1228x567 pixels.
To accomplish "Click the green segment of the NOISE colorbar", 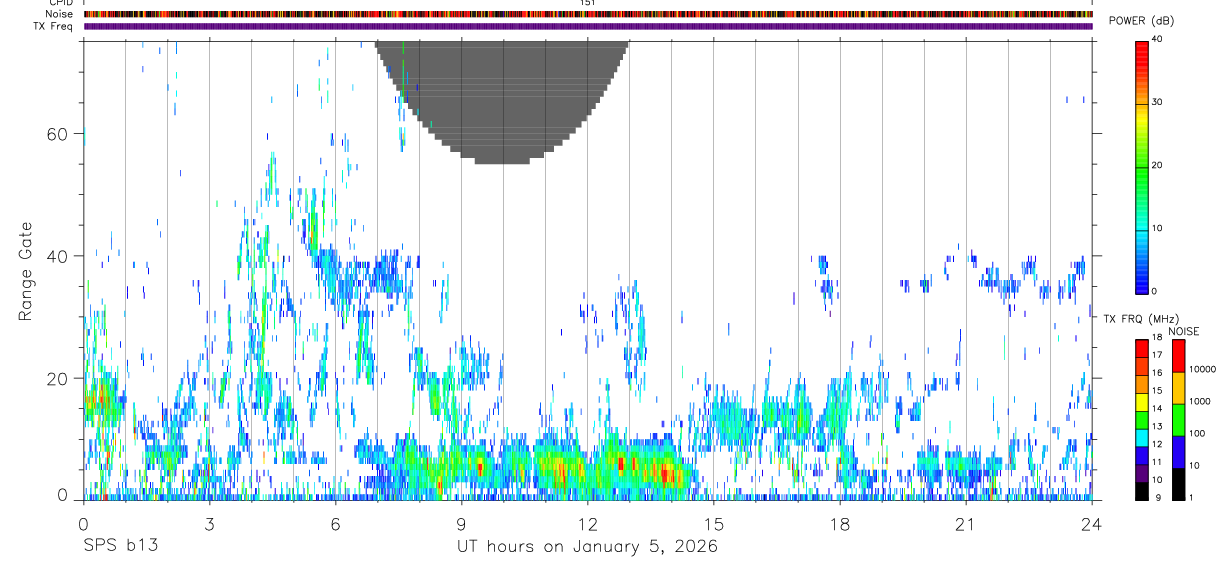I will click(1178, 420).
